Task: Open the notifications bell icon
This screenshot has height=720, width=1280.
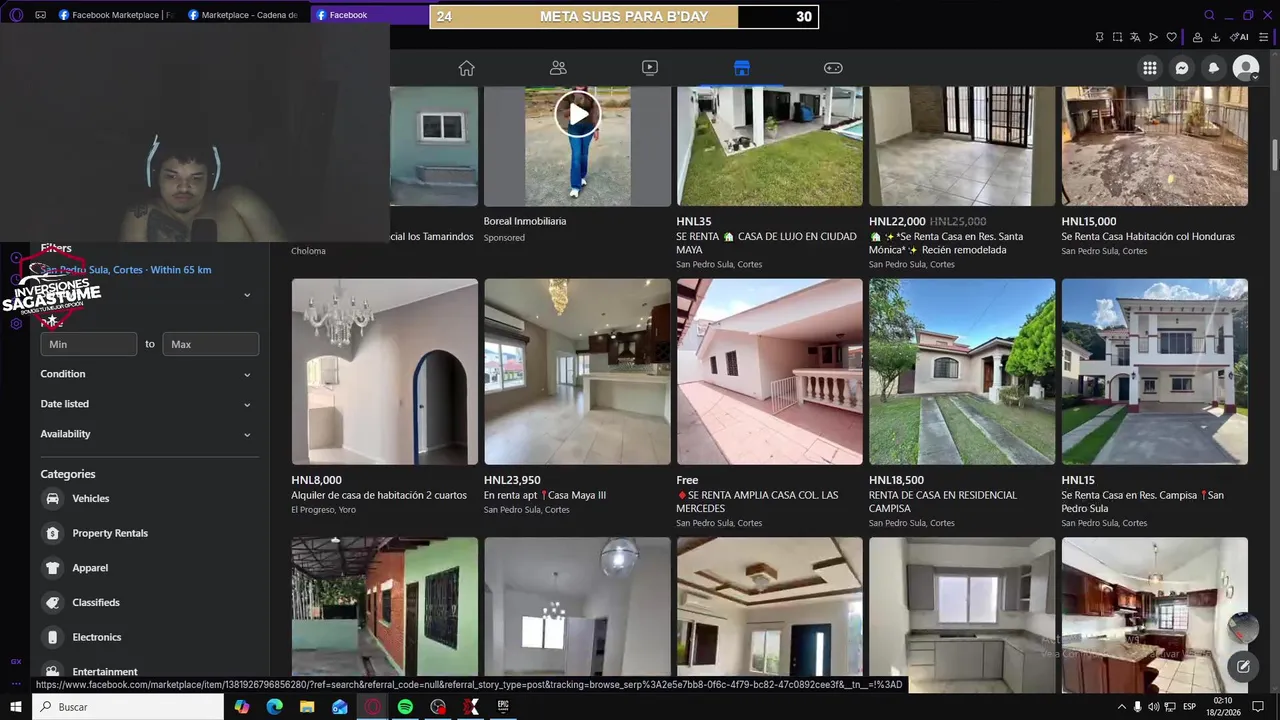Action: point(1214,68)
